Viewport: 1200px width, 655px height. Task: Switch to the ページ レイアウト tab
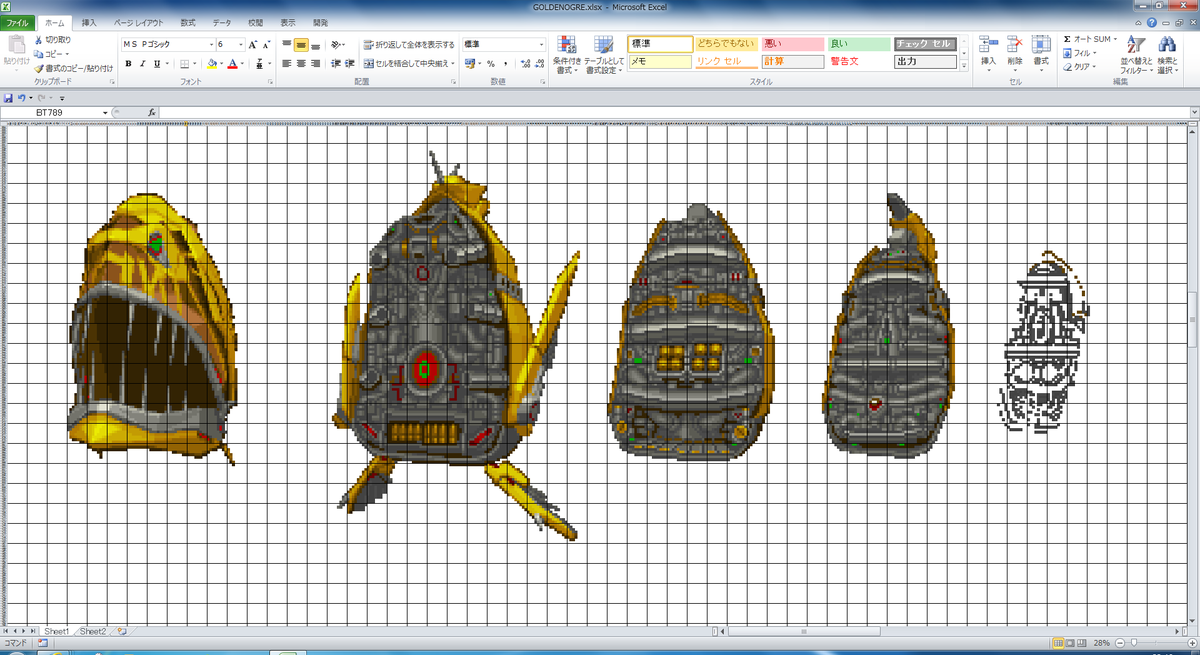pyautogui.click(x=138, y=21)
